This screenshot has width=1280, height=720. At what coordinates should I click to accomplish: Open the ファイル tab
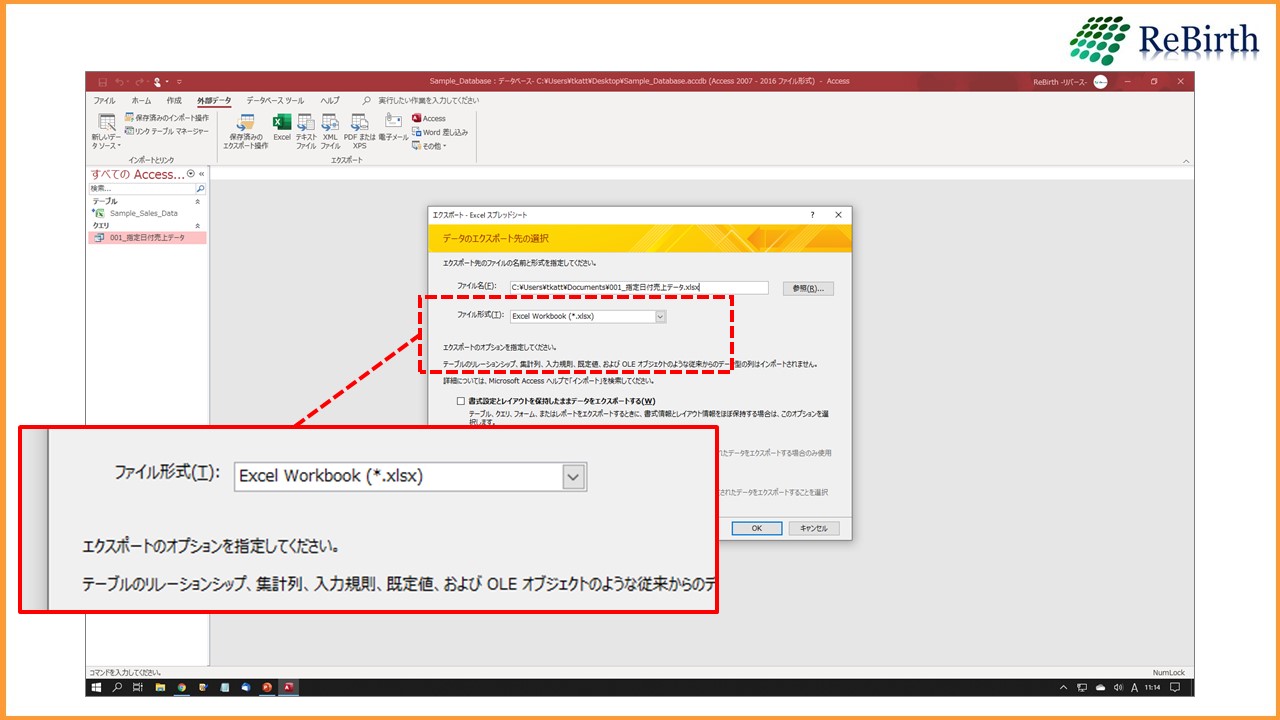click(x=104, y=100)
